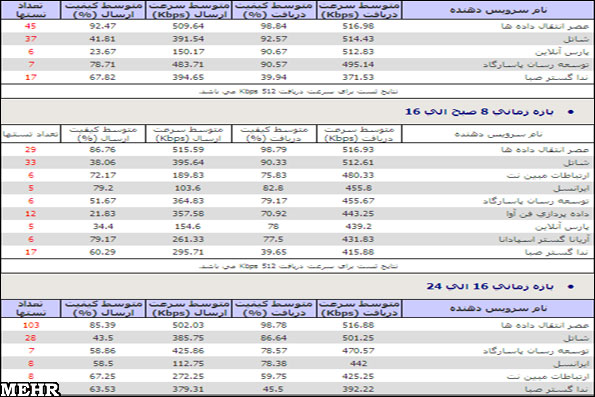Click the 512 Kbps note under the first table
Image resolution: width=595 pixels, height=397 pixels.
pyautogui.click(x=298, y=91)
